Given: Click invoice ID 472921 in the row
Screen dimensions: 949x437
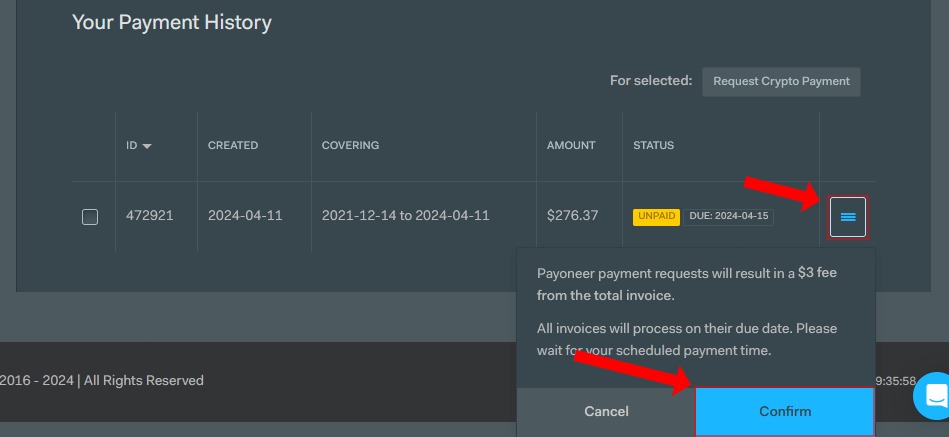Looking at the screenshot, I should tap(150, 215).
